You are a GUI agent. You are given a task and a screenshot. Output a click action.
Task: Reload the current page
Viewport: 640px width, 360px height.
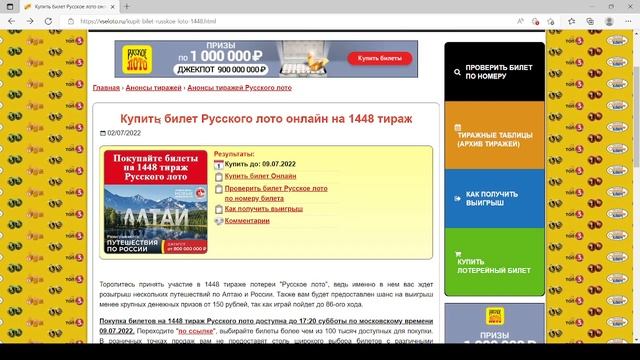48,21
